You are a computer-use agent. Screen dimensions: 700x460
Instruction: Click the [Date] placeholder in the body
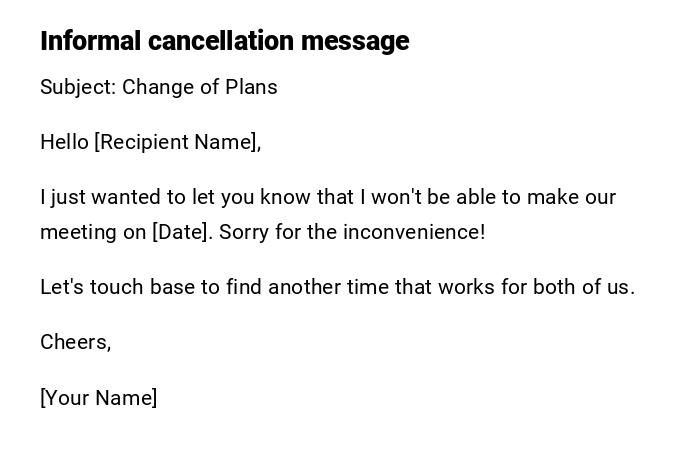(182, 232)
